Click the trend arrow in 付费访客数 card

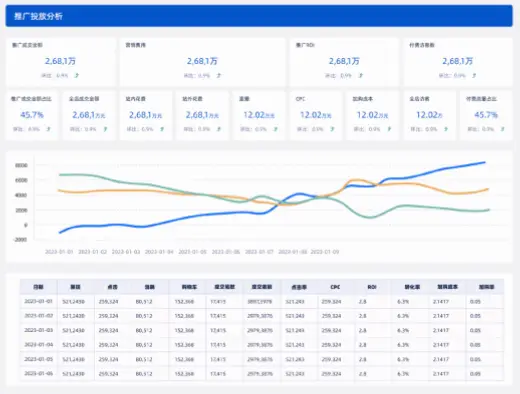click(x=474, y=76)
